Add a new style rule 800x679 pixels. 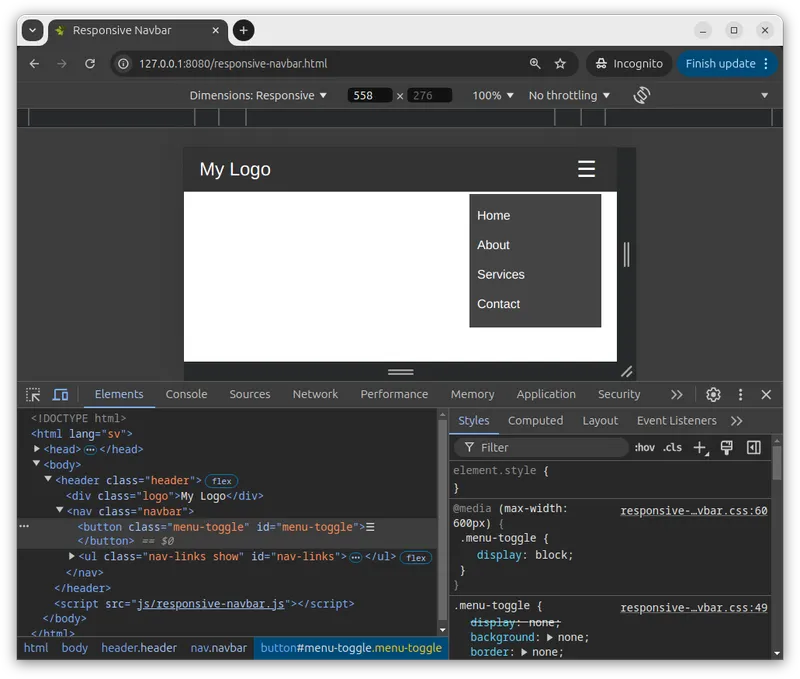(700, 448)
